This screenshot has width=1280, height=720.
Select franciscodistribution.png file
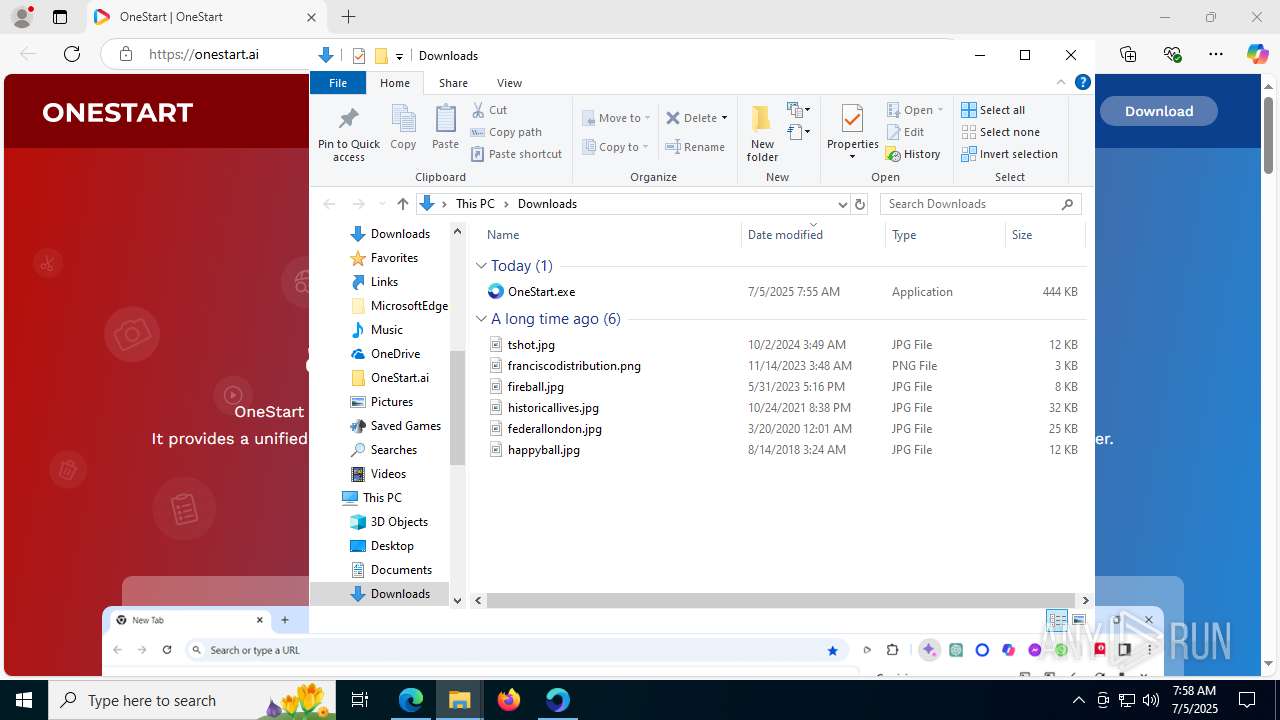point(574,366)
